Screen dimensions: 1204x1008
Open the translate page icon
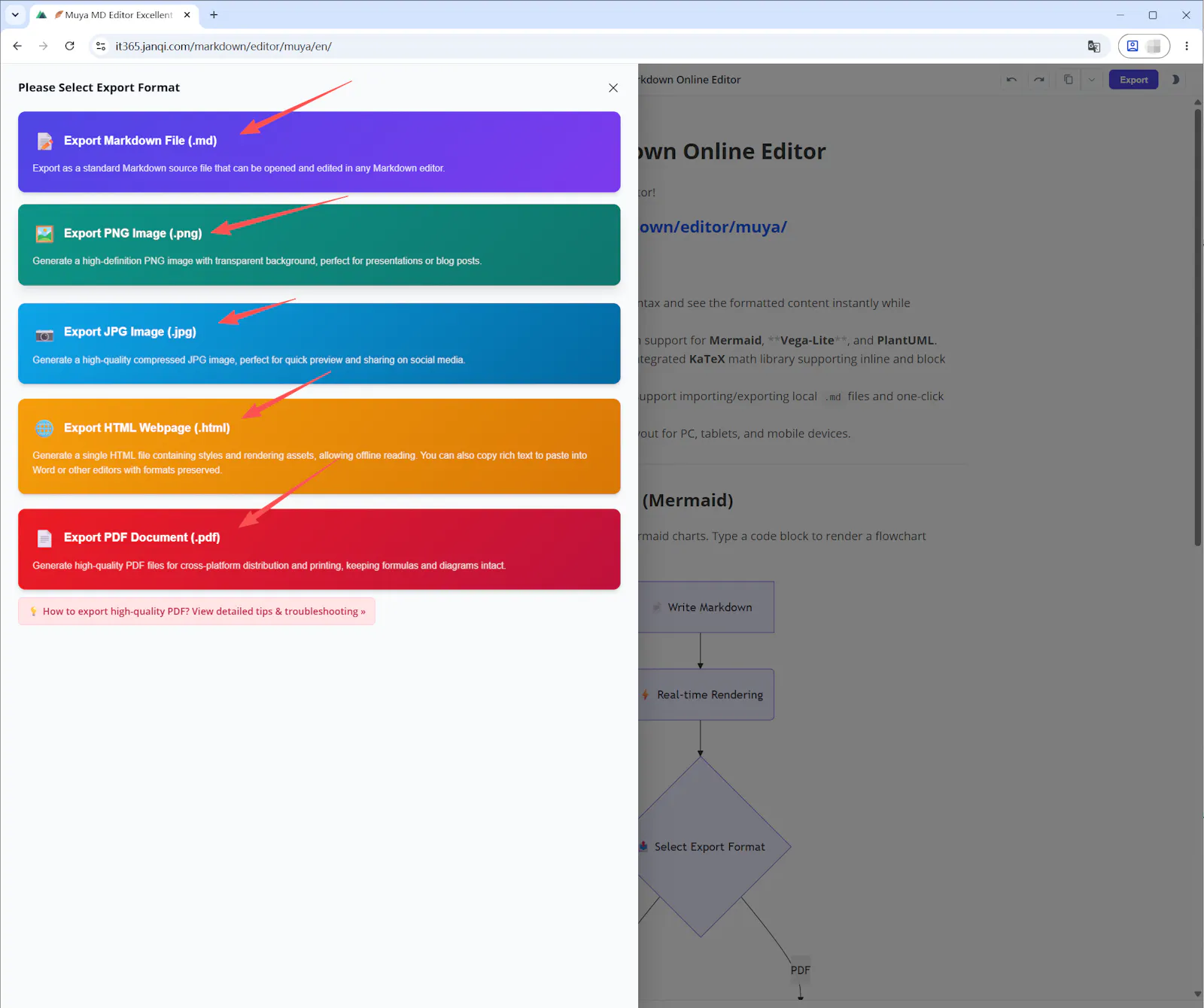pos(1094,46)
